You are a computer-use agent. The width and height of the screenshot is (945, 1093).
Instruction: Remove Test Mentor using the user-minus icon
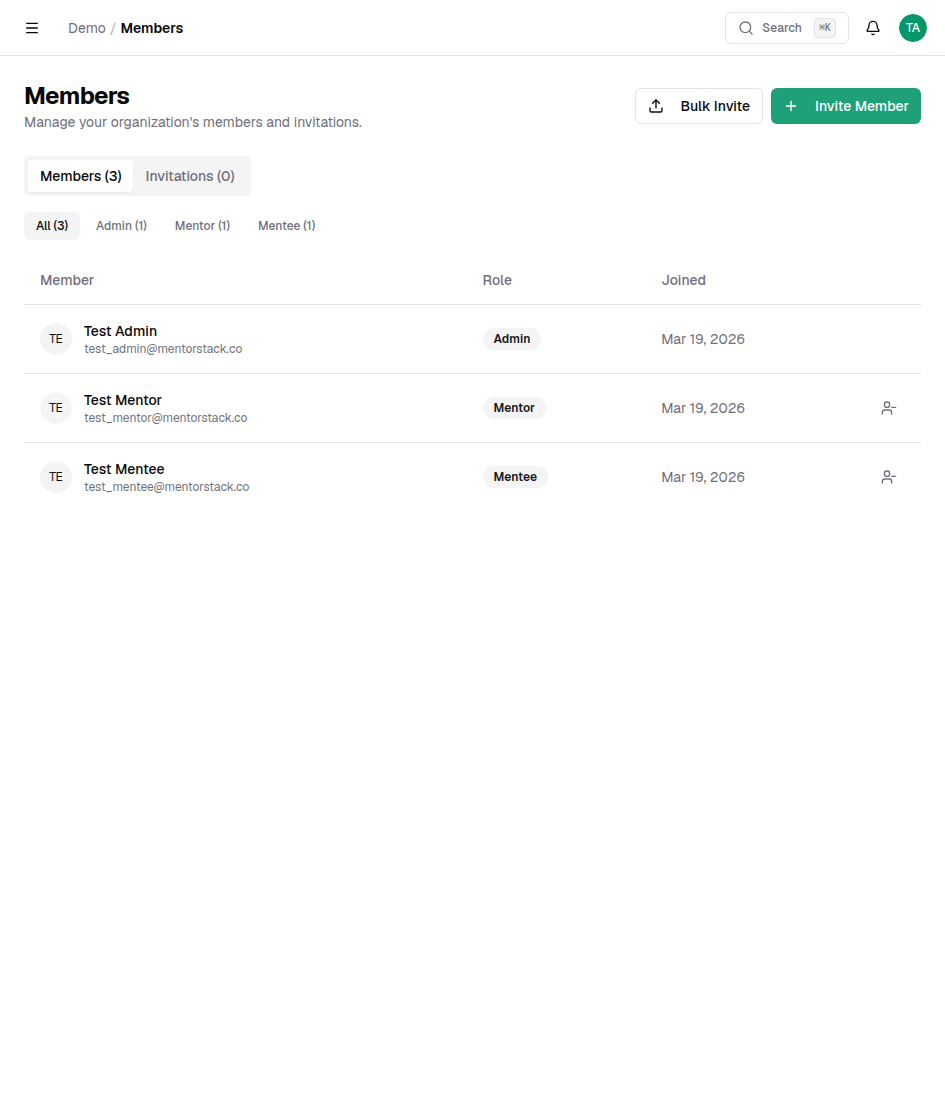(x=888, y=408)
